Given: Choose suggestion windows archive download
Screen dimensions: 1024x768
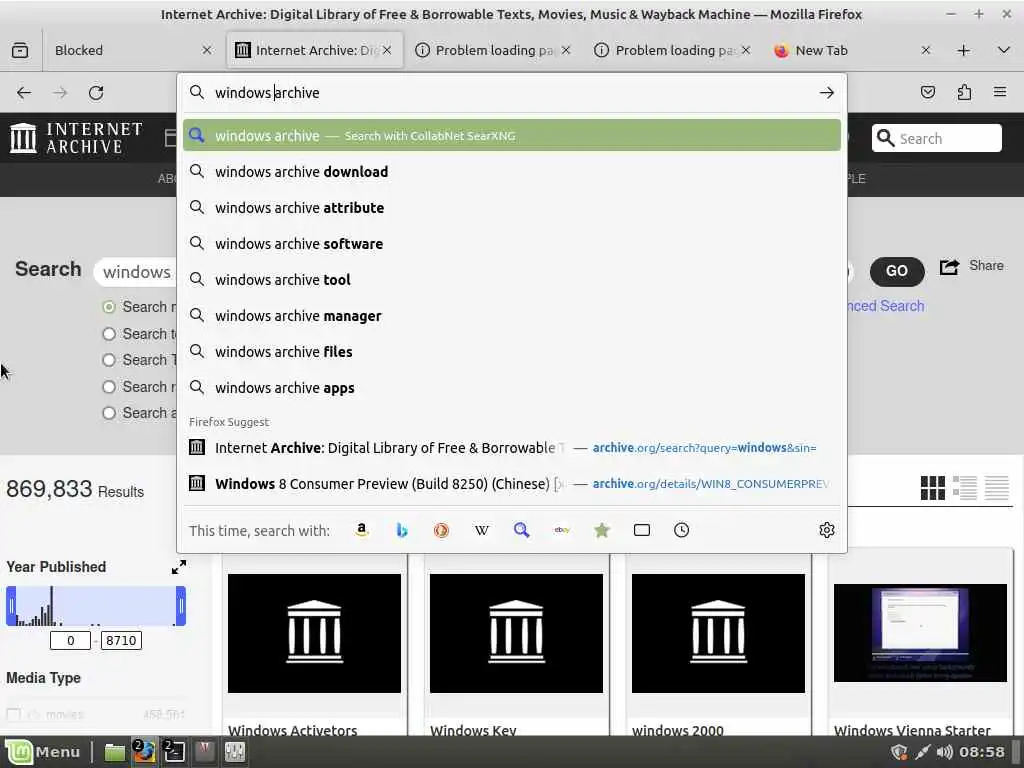Looking at the screenshot, I should click(x=512, y=172).
